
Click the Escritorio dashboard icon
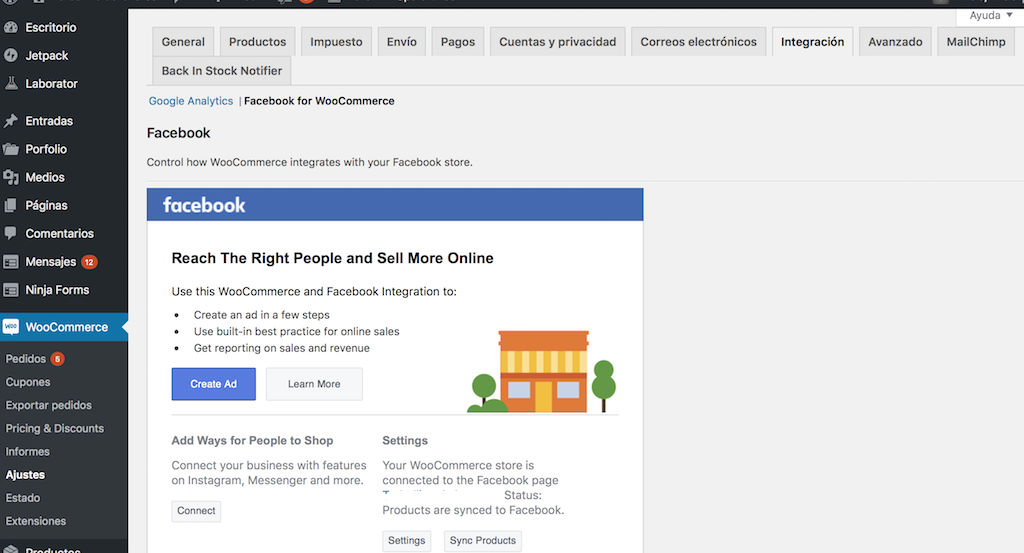point(10,27)
